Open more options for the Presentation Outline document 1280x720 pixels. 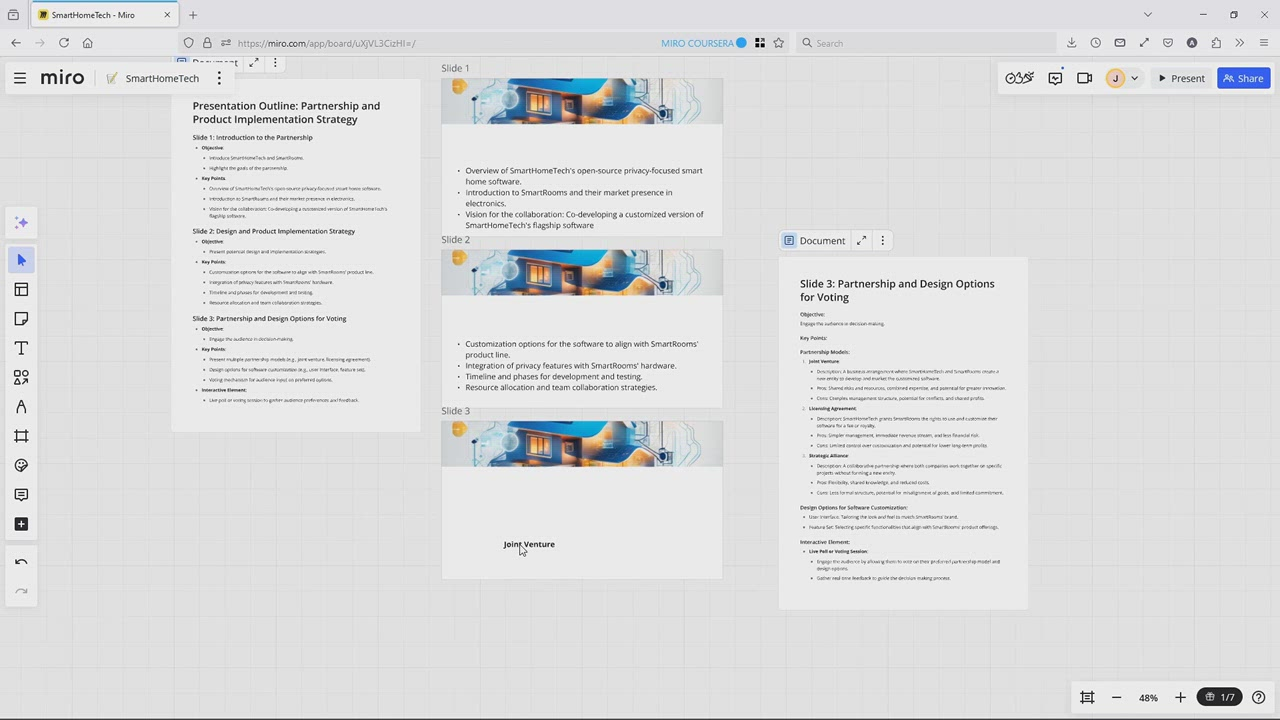(x=275, y=63)
